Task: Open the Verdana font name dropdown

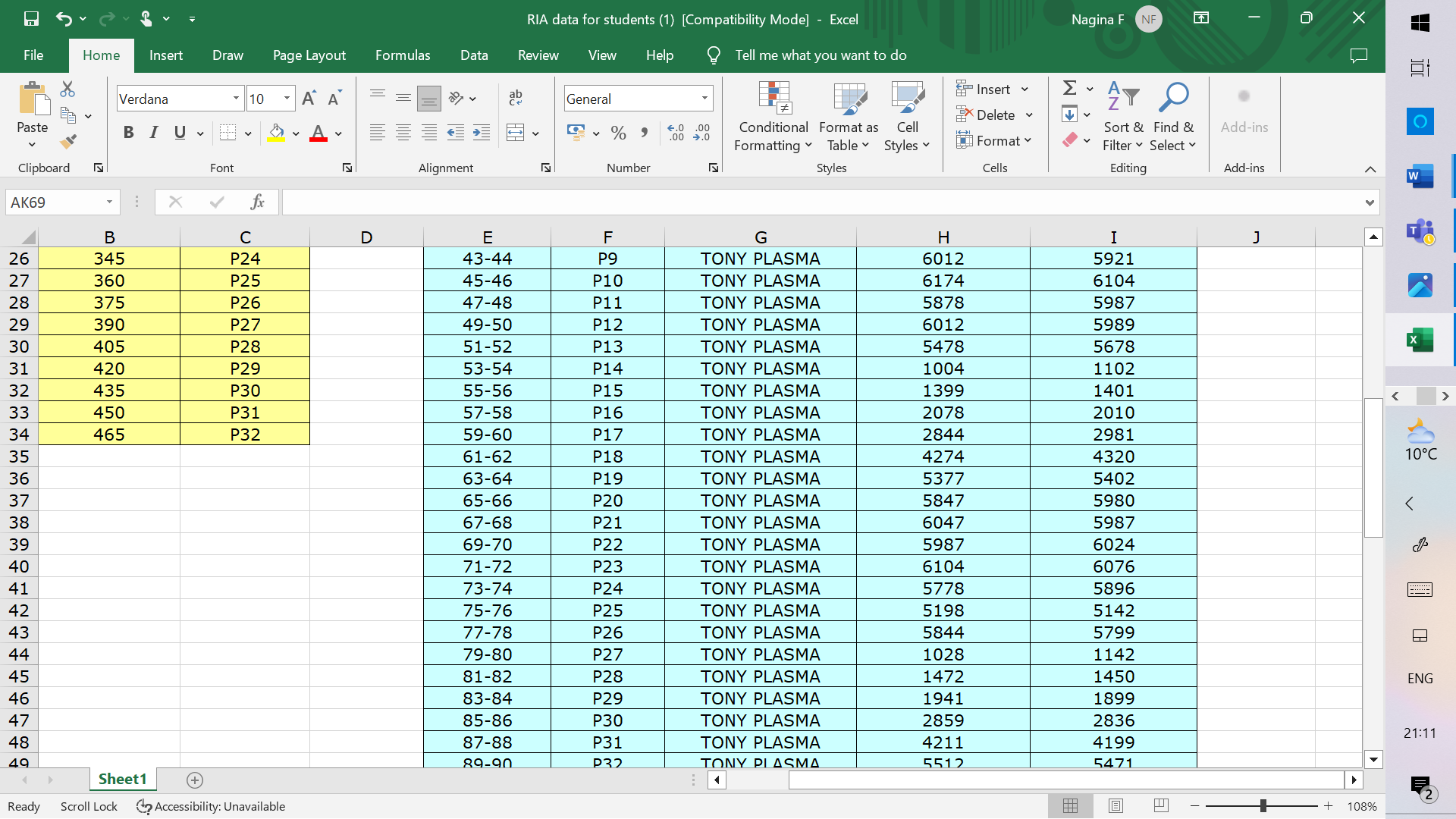Action: coord(236,99)
